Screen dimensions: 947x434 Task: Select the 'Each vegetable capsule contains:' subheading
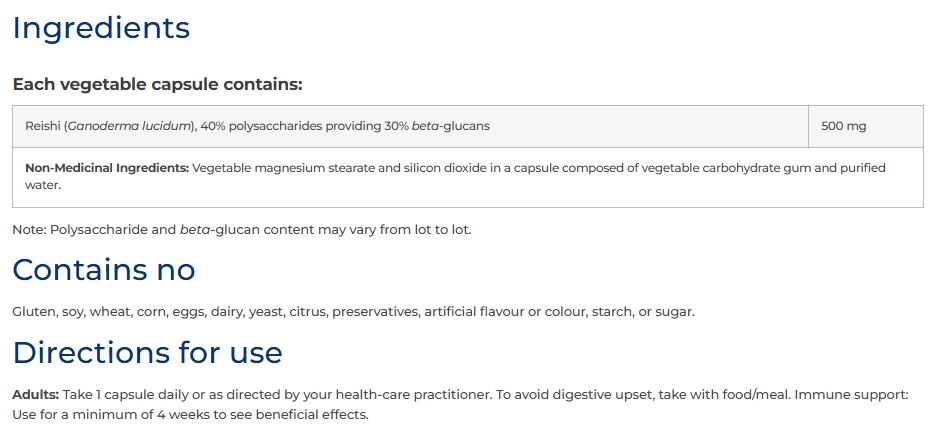pos(157,85)
